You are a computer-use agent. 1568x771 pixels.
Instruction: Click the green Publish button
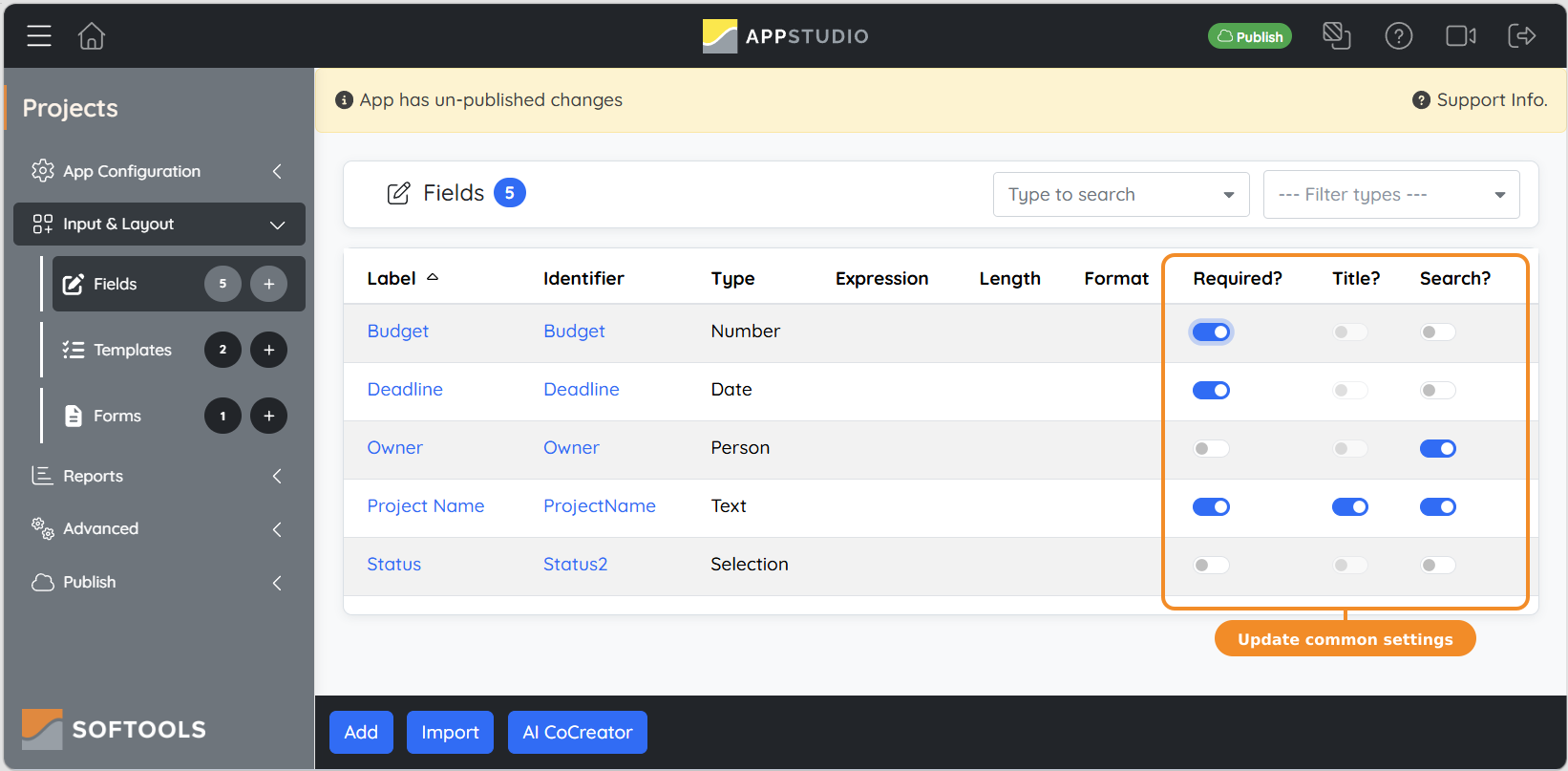(x=1250, y=36)
